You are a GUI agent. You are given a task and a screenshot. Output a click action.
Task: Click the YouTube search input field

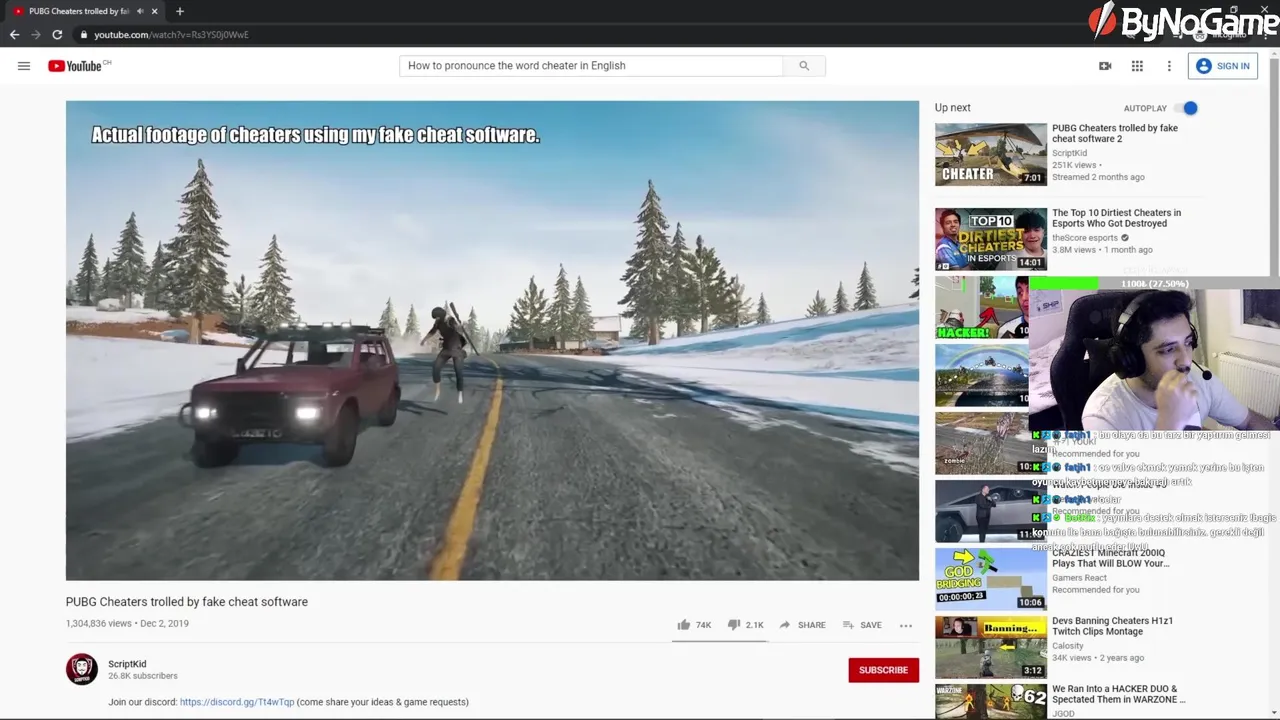click(591, 66)
